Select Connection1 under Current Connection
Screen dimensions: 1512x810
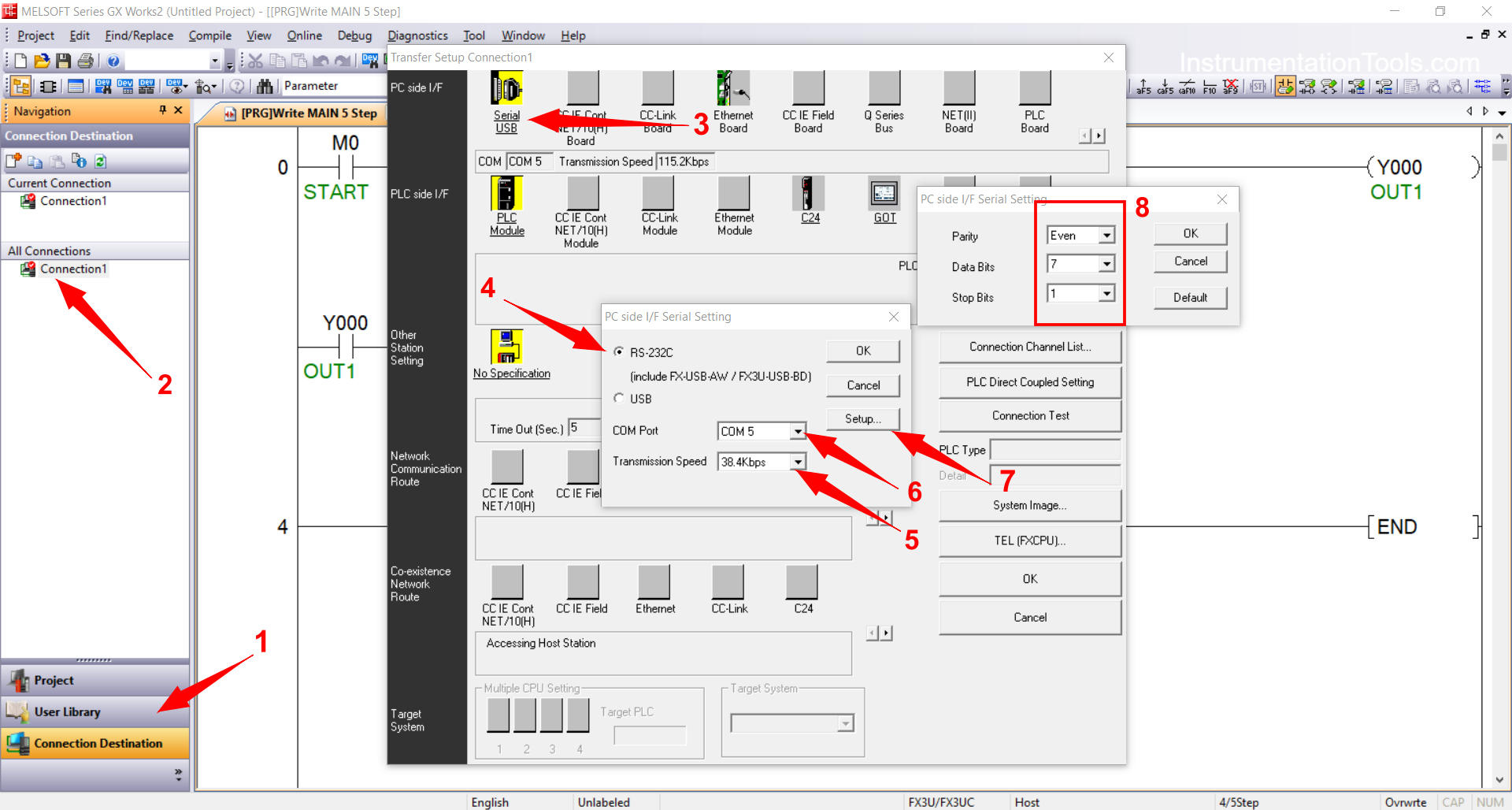tap(73, 201)
